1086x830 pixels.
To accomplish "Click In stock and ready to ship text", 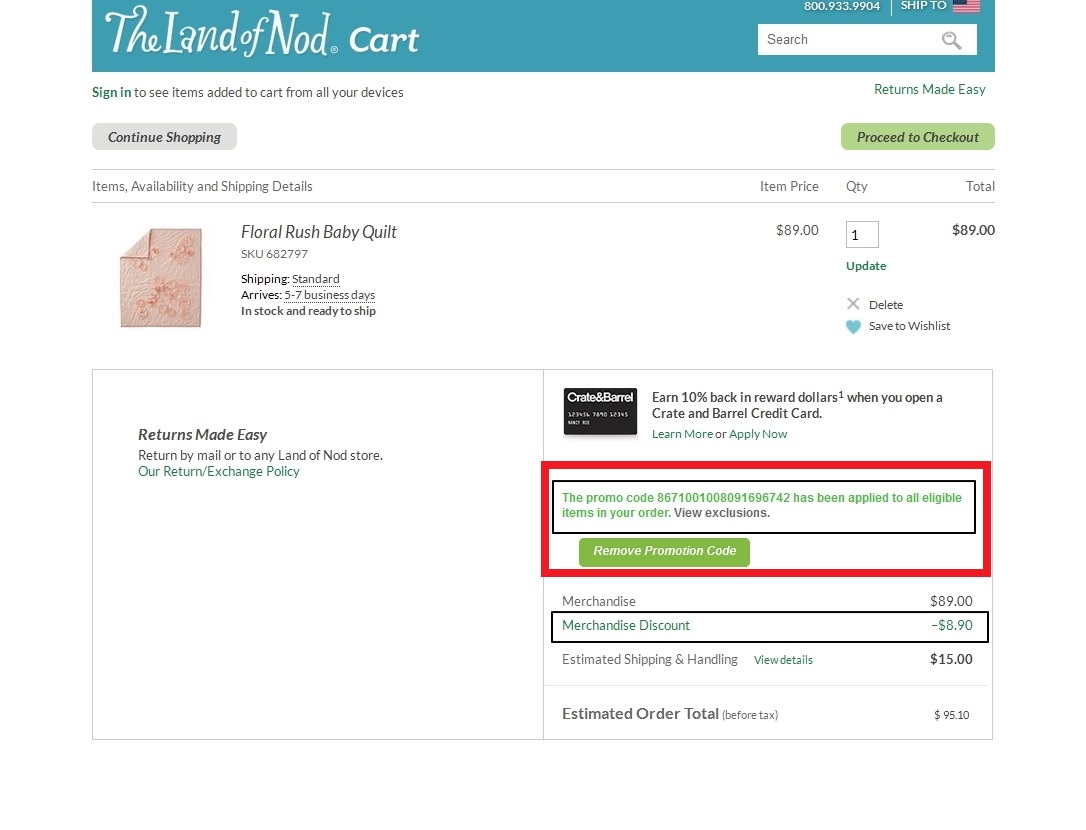I will click(308, 311).
